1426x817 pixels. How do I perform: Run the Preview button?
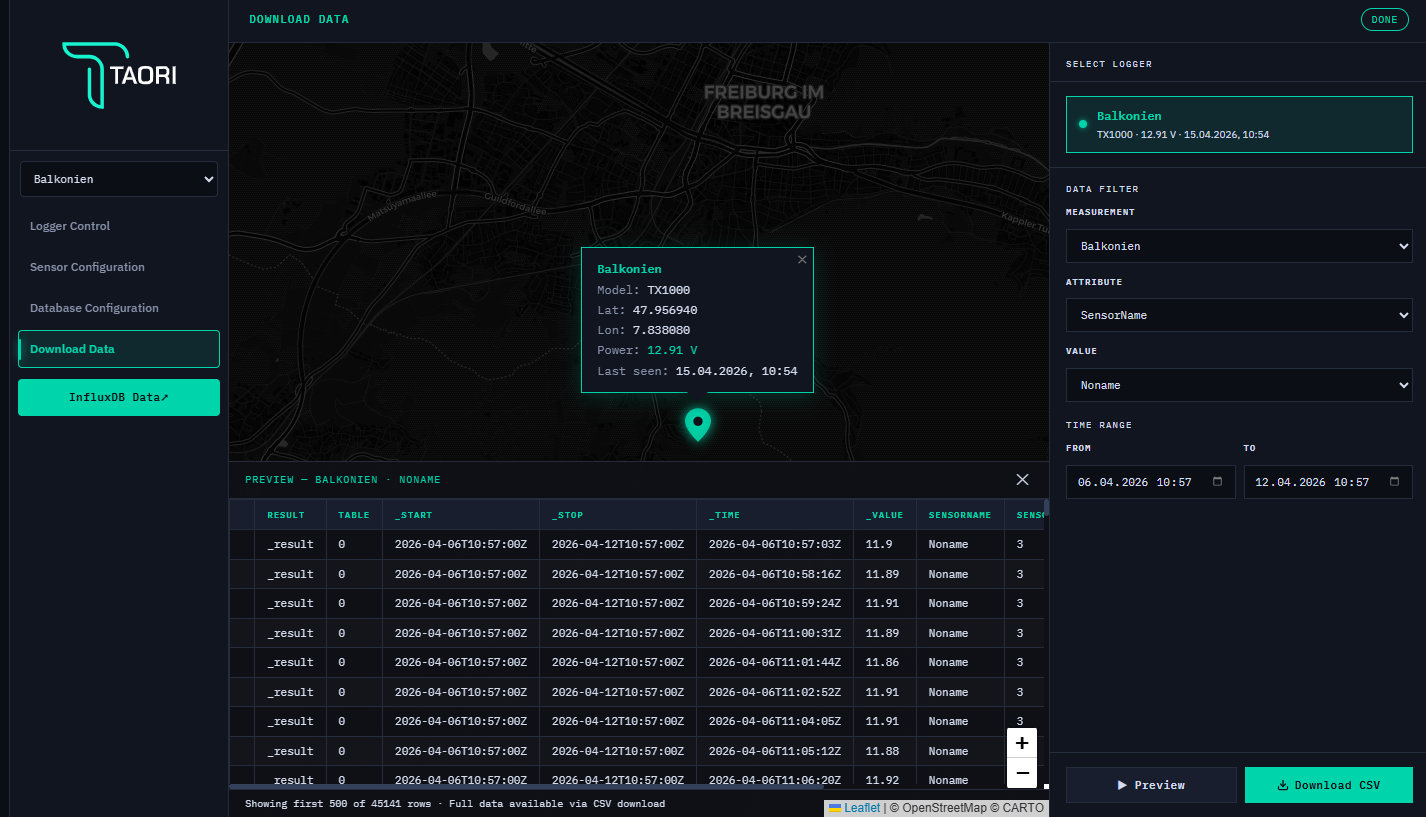point(1150,785)
